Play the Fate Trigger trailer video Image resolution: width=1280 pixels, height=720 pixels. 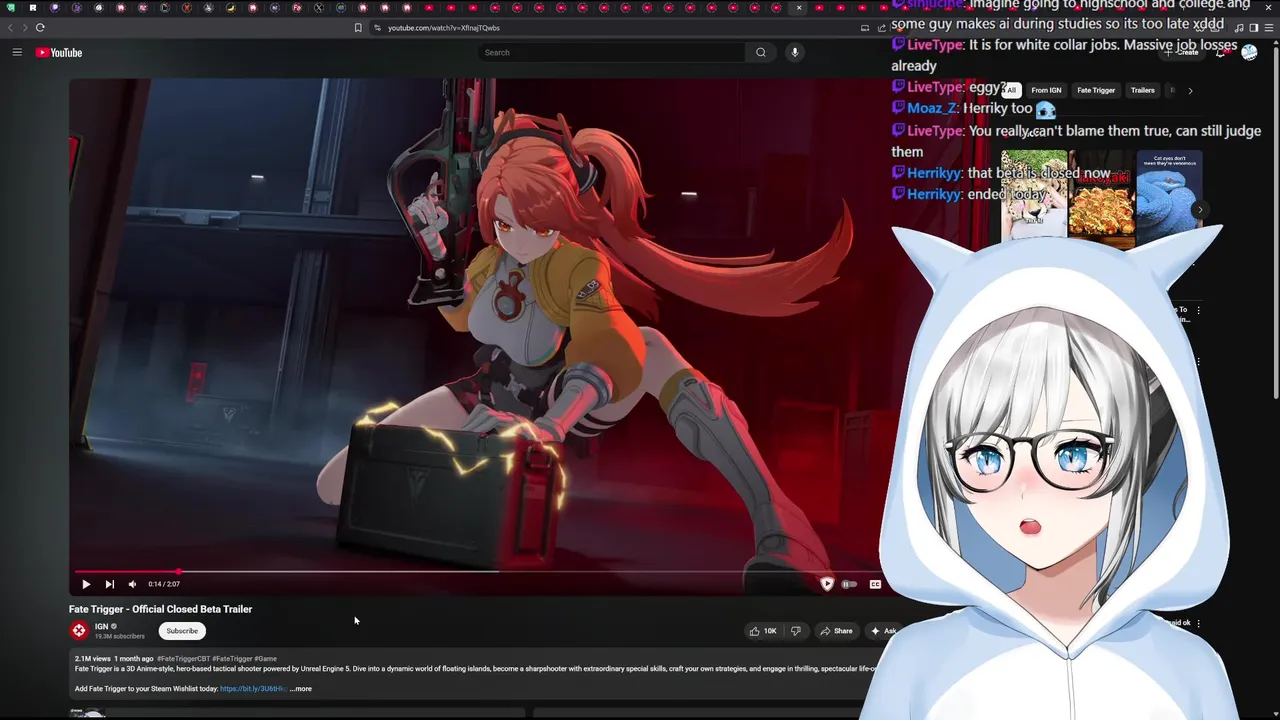pos(86,584)
